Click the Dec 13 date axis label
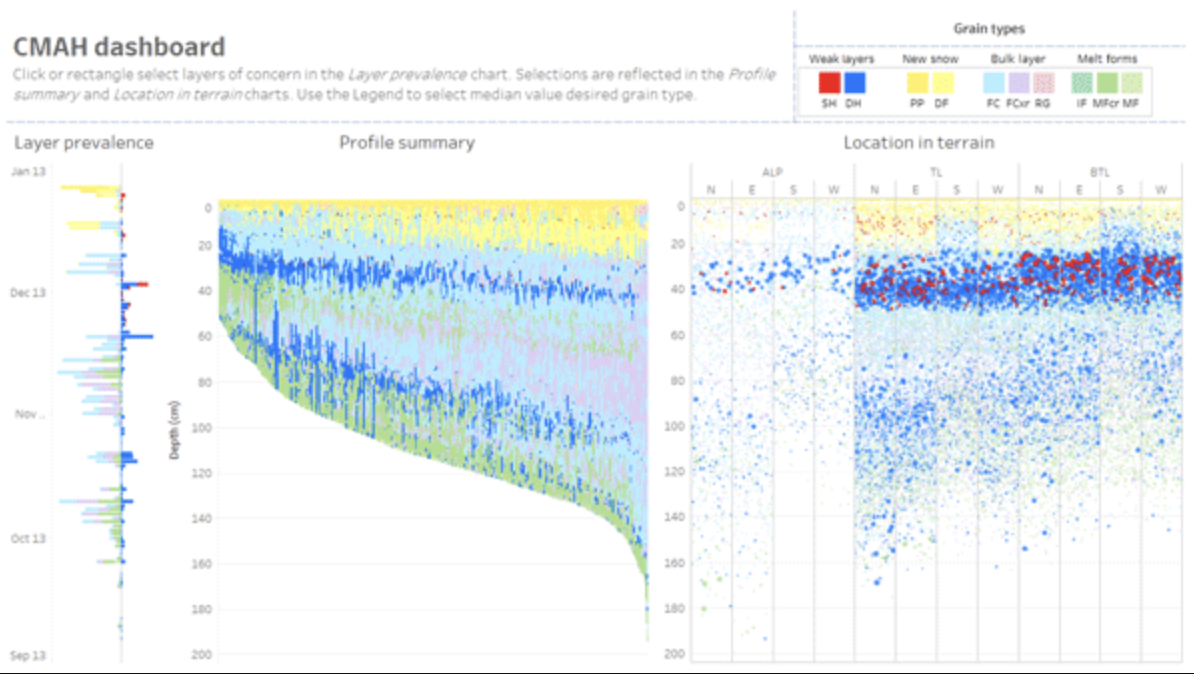Screen dimensions: 1194x674 coord(28,293)
